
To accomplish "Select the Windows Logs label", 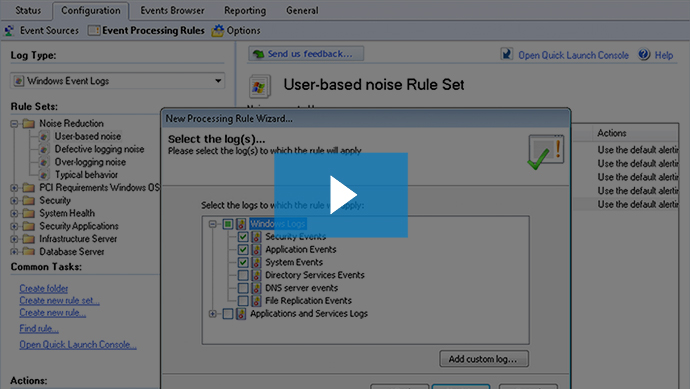I will tap(278, 224).
